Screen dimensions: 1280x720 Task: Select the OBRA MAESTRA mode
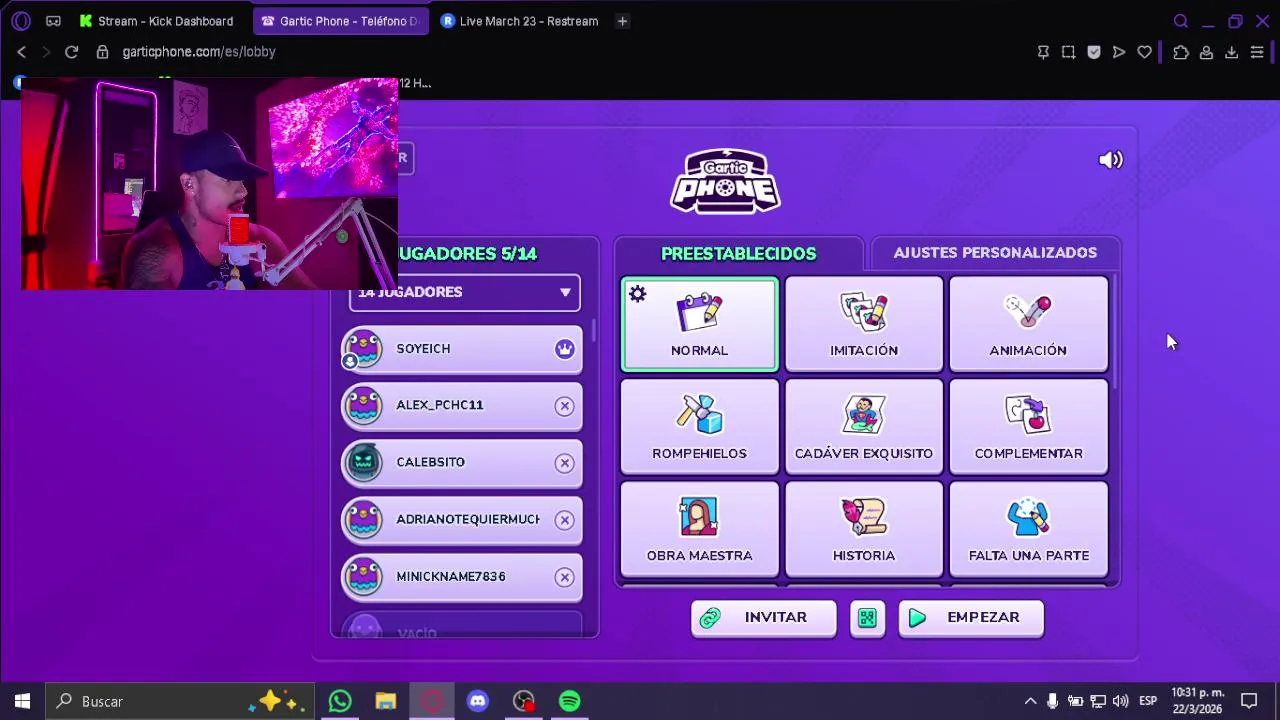[699, 530]
